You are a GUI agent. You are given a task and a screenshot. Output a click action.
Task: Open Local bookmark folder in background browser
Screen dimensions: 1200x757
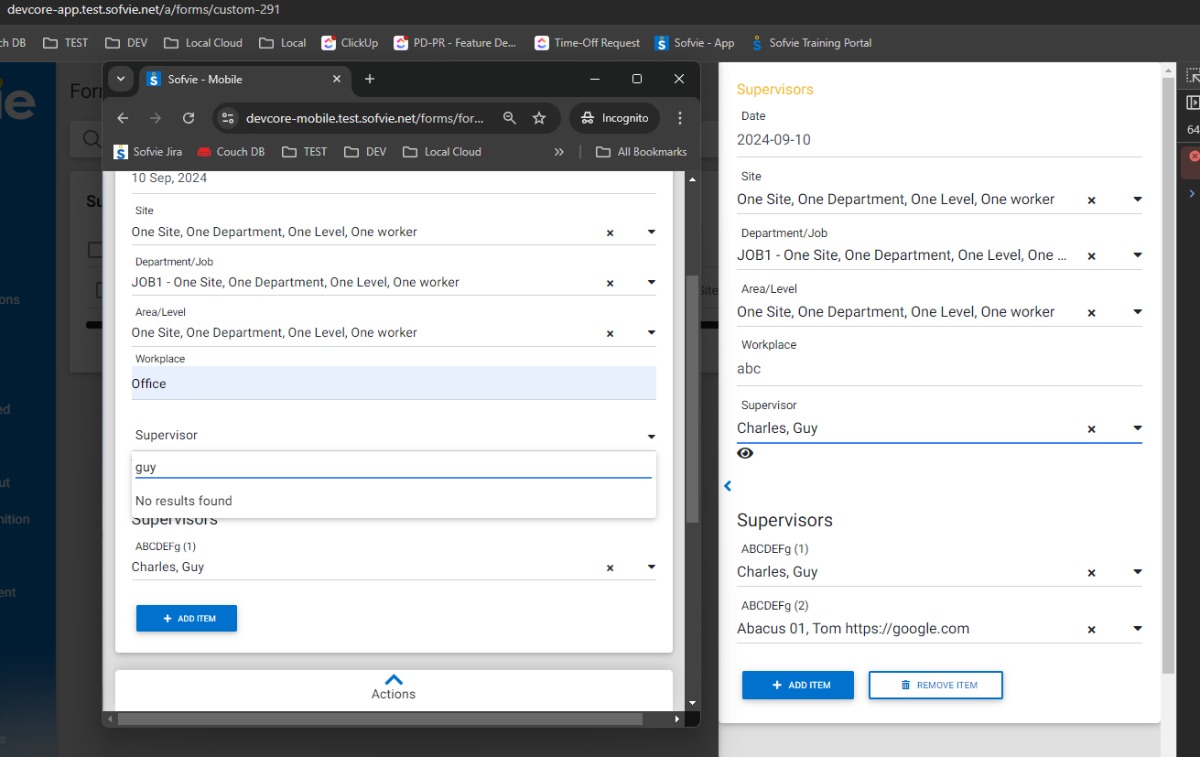click(x=283, y=43)
